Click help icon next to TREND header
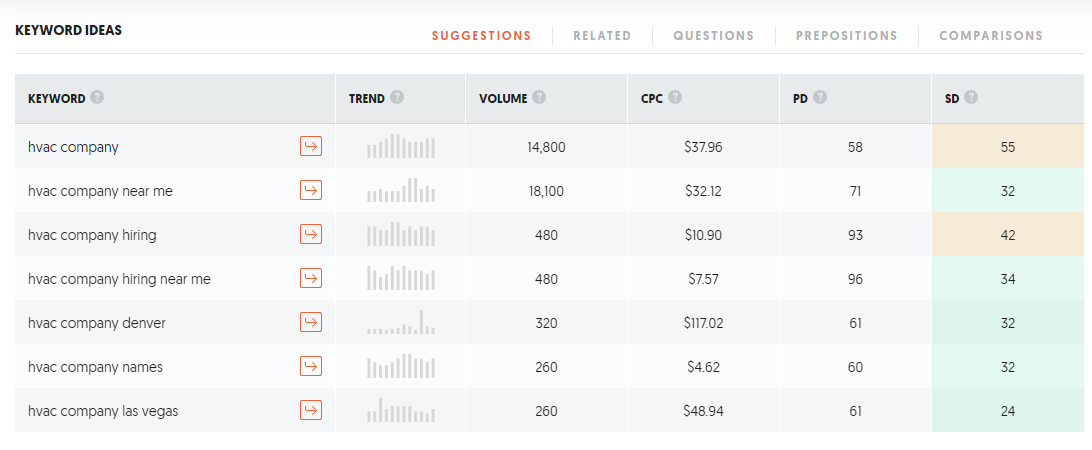 coord(397,98)
